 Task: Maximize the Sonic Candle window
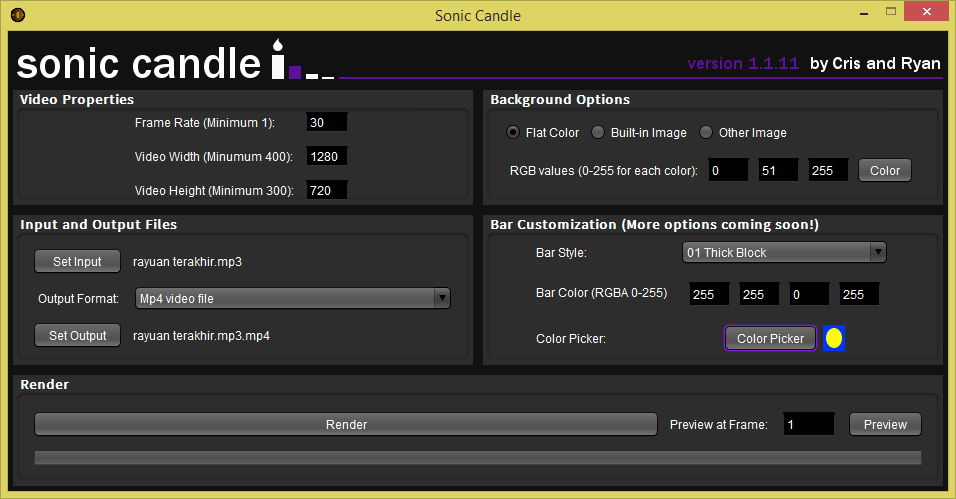(x=891, y=12)
